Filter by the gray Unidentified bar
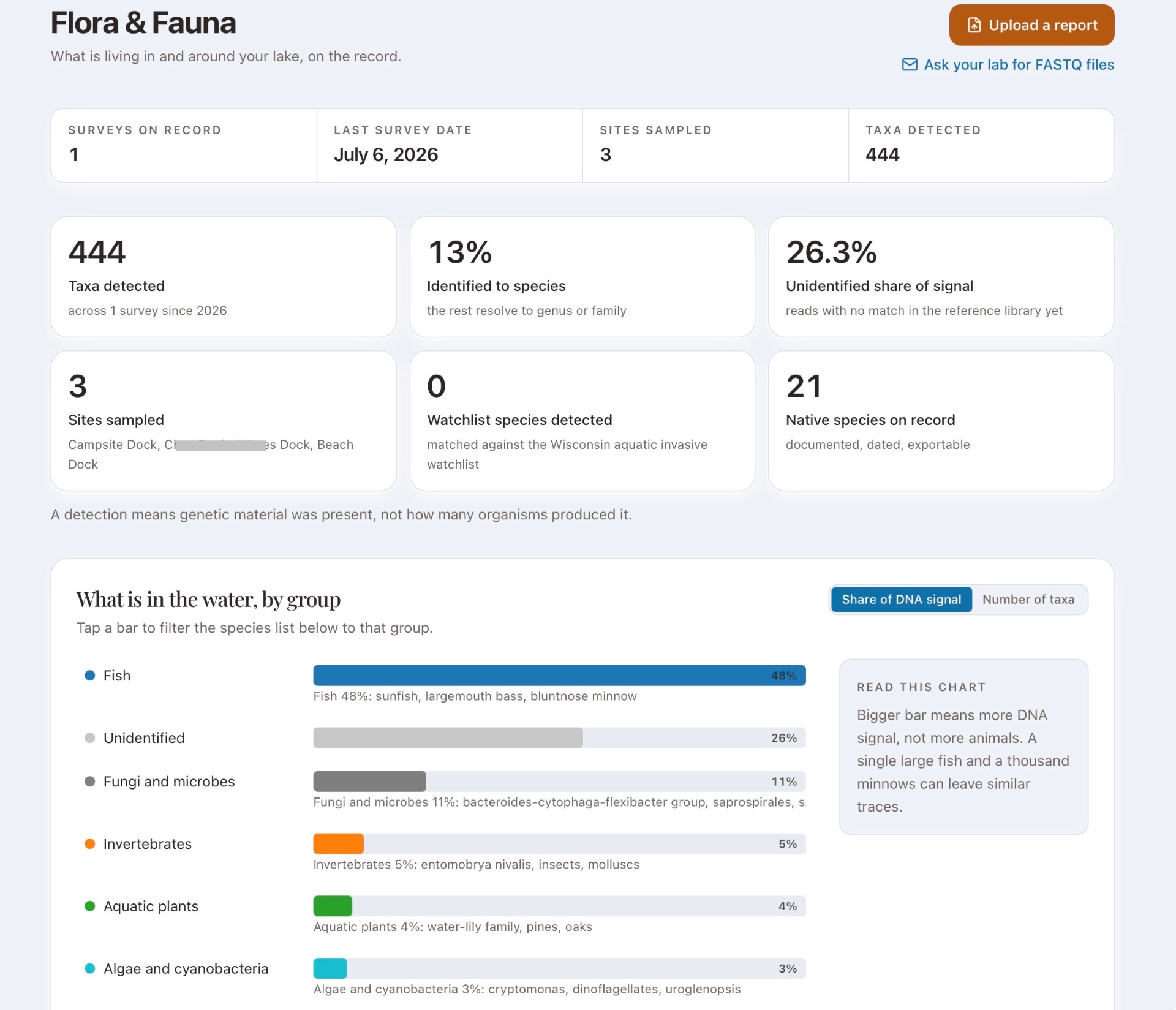 [448, 738]
